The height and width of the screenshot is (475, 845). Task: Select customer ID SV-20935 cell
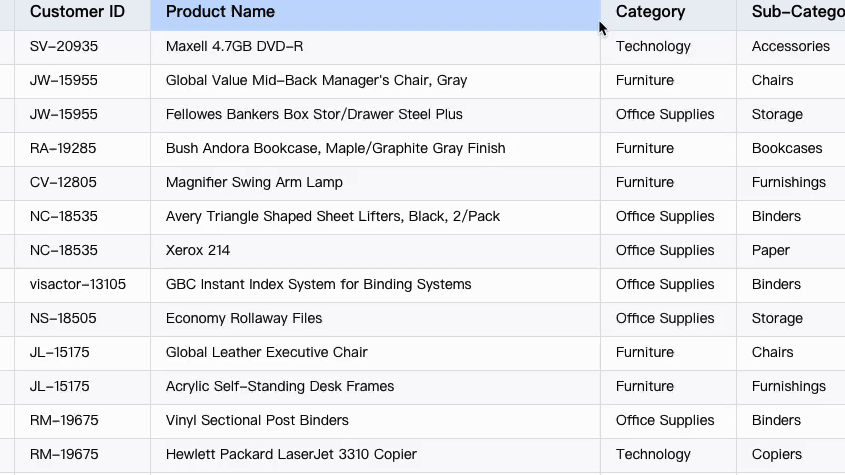[64, 47]
